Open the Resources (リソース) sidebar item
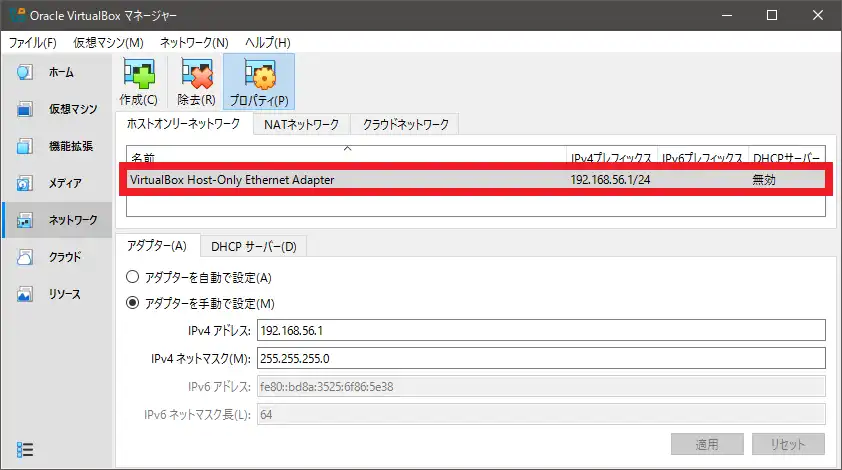The width and height of the screenshot is (842, 470). point(57,294)
